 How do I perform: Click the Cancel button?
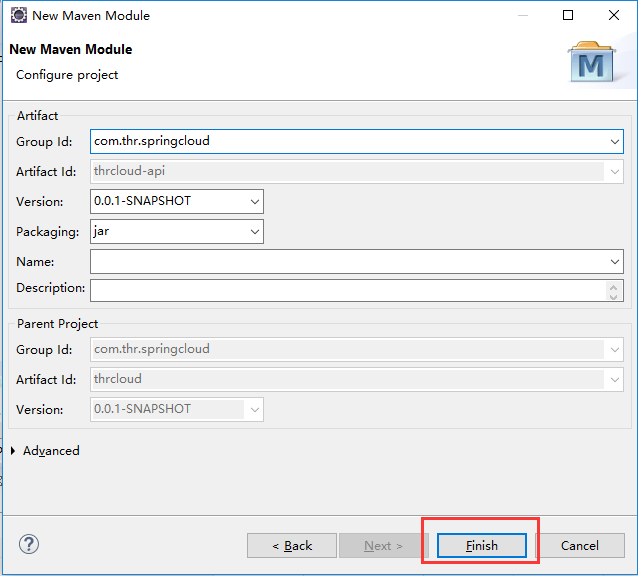[580, 545]
